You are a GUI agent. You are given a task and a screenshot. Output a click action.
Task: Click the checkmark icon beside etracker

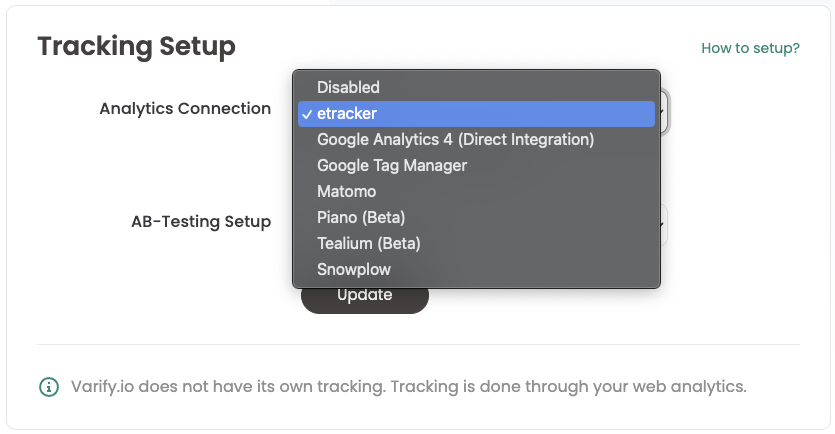307,114
